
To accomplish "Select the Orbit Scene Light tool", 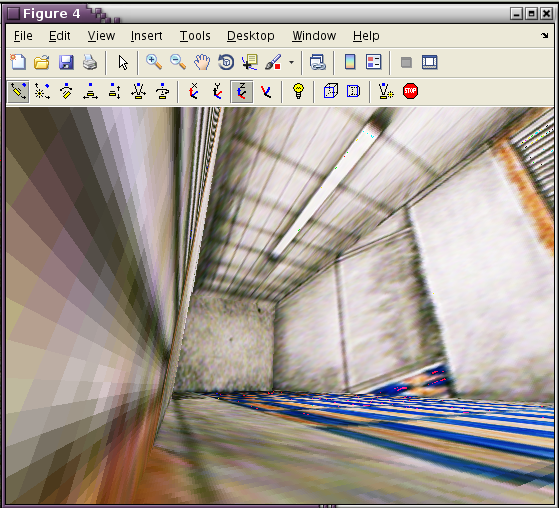I will (x=42, y=92).
